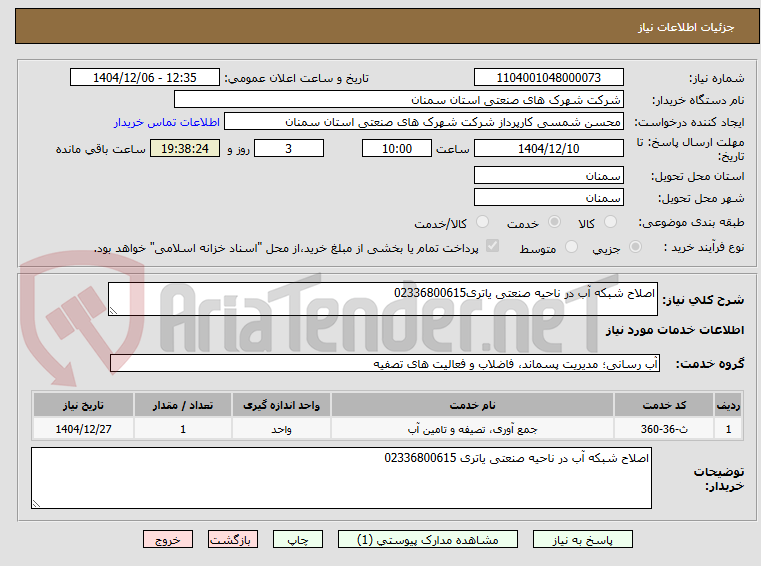Click the تعداد / مقدار column header
This screenshot has height=566, width=761.
click(x=183, y=405)
